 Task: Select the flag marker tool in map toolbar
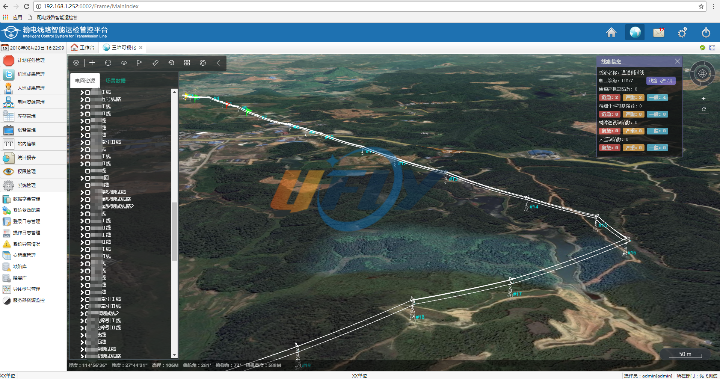[x=139, y=63]
